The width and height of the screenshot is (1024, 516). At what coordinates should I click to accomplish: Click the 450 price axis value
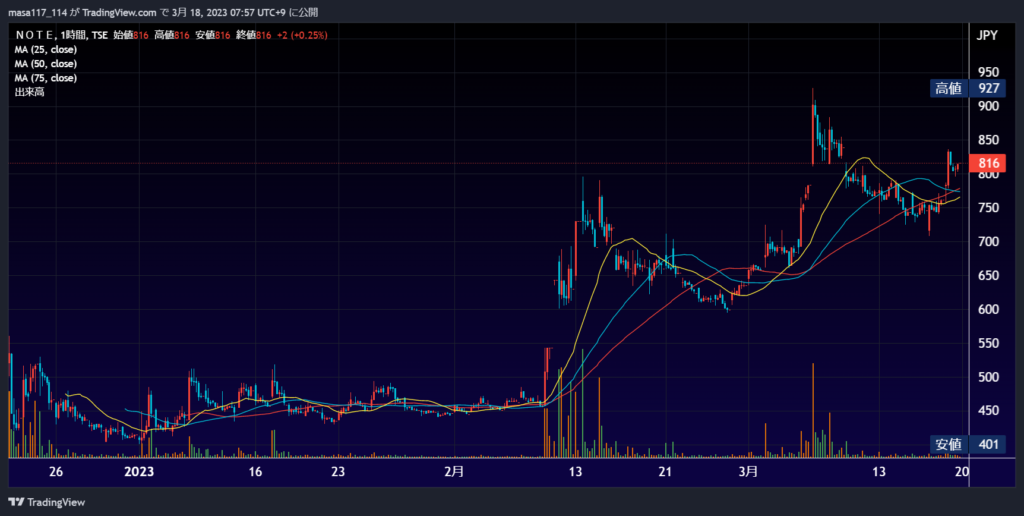987,411
